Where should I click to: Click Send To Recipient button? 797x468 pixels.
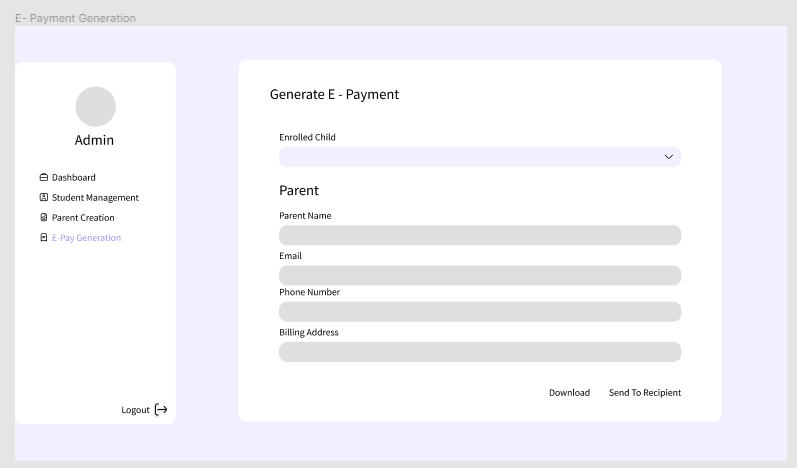pyautogui.click(x=645, y=393)
